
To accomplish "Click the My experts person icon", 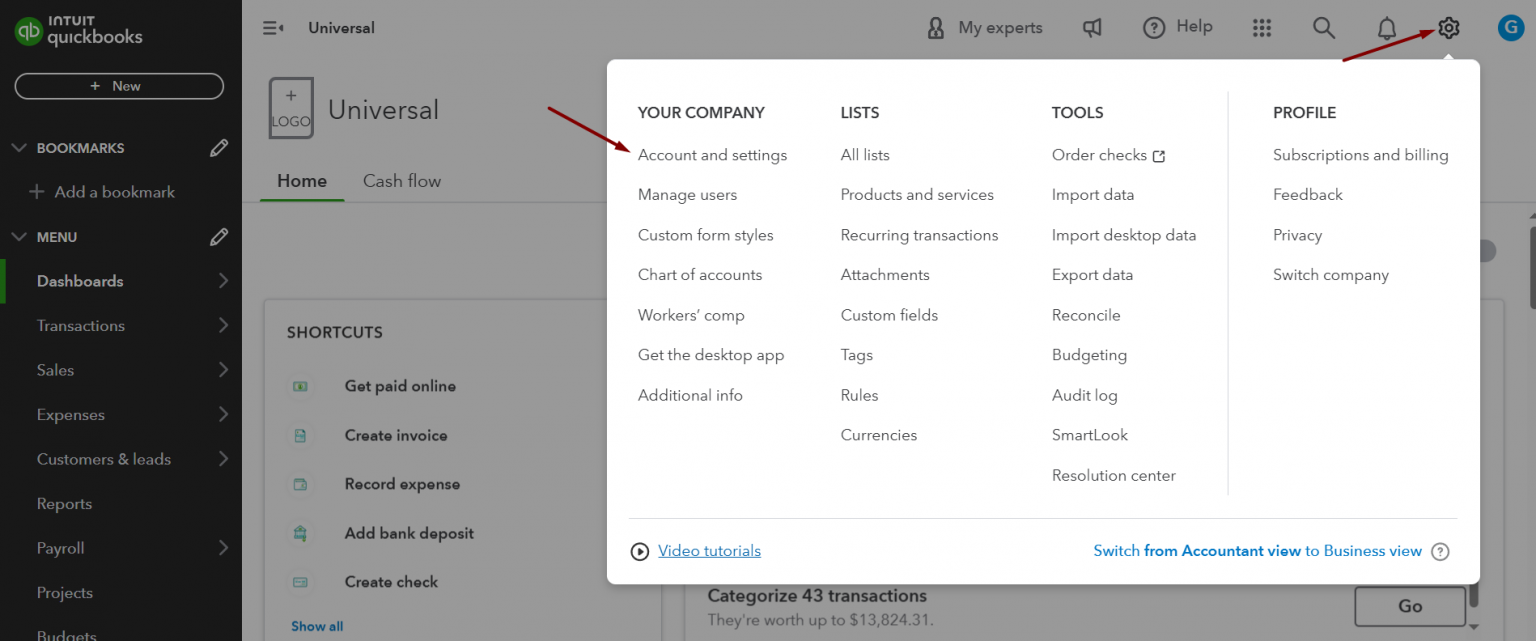I will pyautogui.click(x=936, y=28).
